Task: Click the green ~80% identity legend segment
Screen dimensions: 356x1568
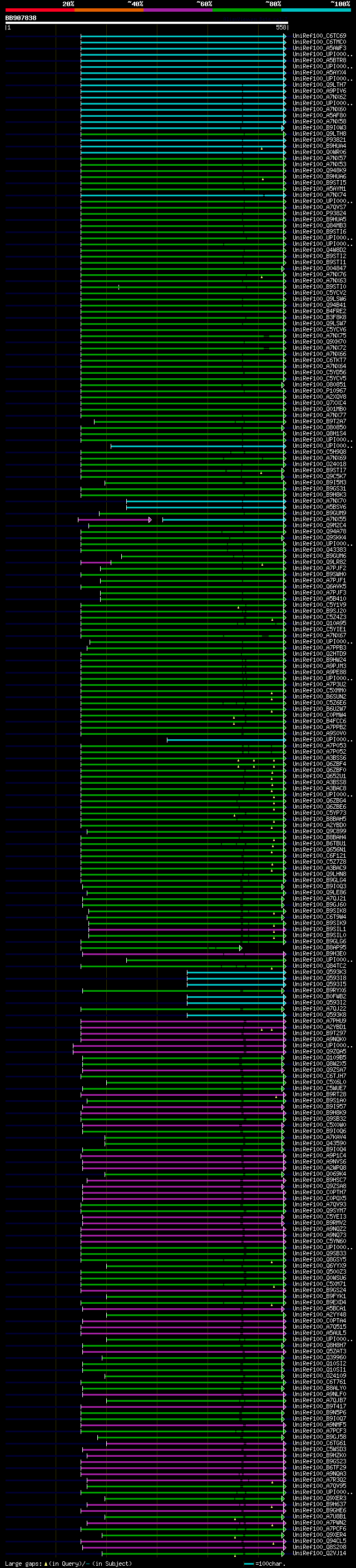Action: point(247,10)
